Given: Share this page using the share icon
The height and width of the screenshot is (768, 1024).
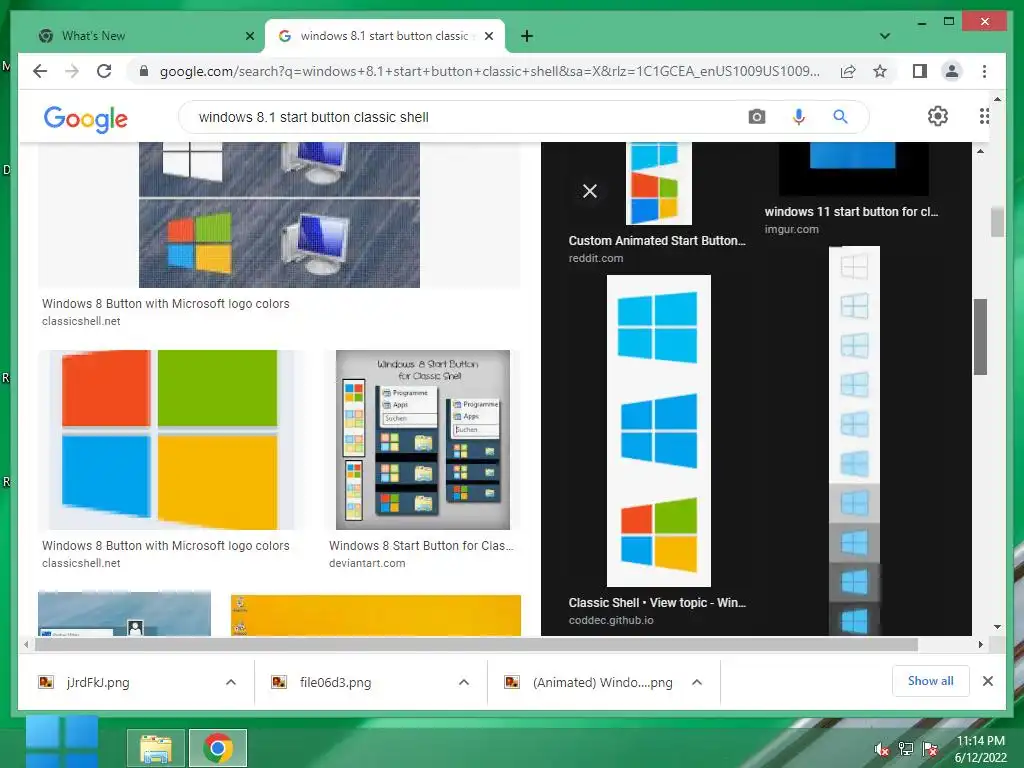Looking at the screenshot, I should pos(848,71).
